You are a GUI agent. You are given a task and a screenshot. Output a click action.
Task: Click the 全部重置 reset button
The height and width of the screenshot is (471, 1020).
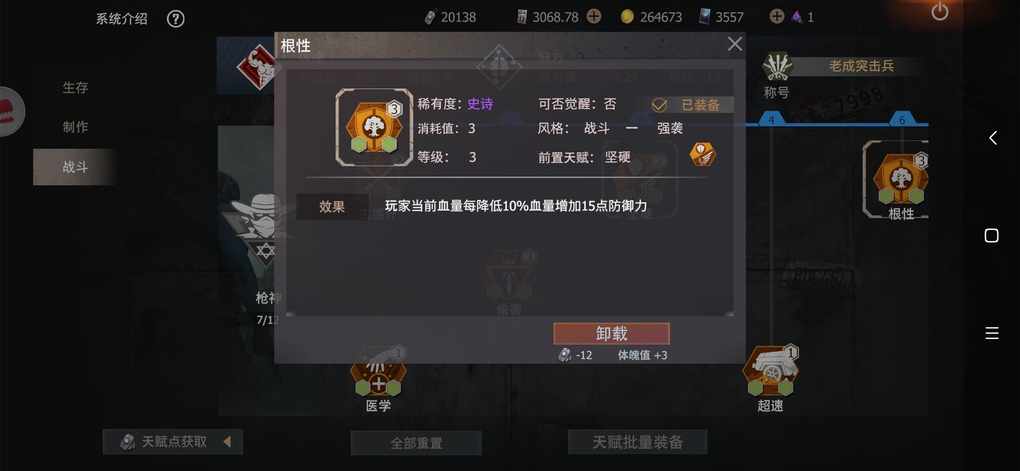coord(416,443)
